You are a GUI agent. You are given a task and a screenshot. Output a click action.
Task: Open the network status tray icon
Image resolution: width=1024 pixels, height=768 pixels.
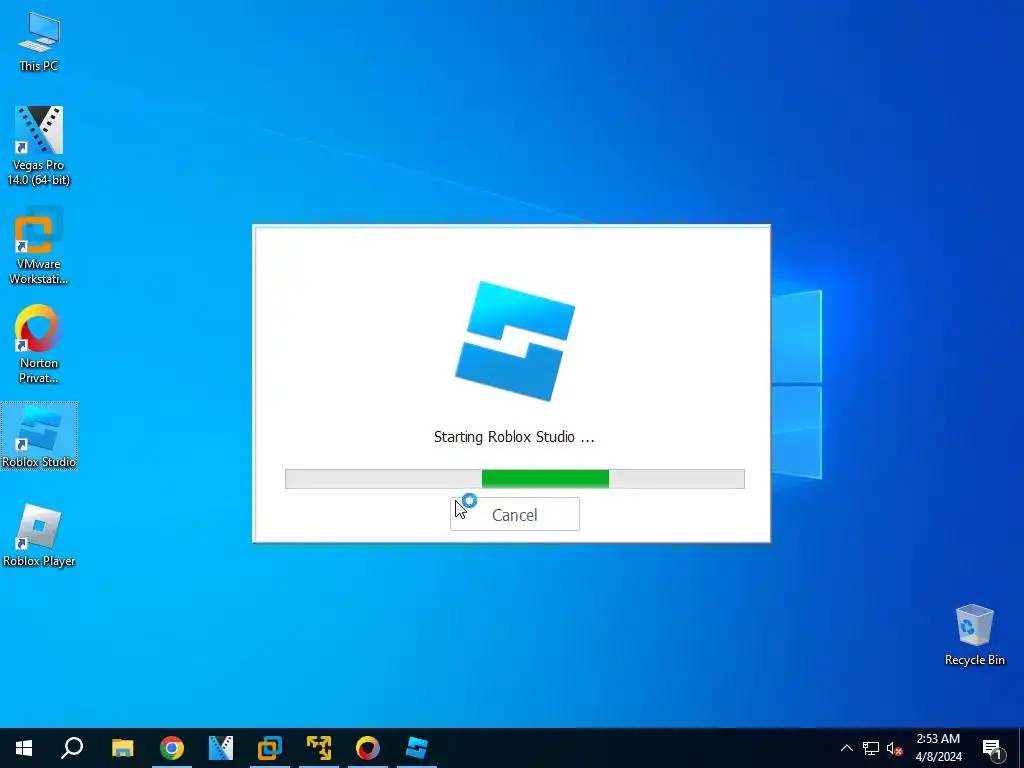[871, 748]
